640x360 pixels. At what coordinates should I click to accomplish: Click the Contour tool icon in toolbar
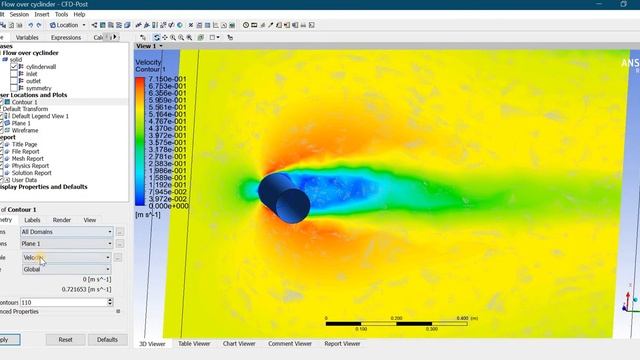102,25
